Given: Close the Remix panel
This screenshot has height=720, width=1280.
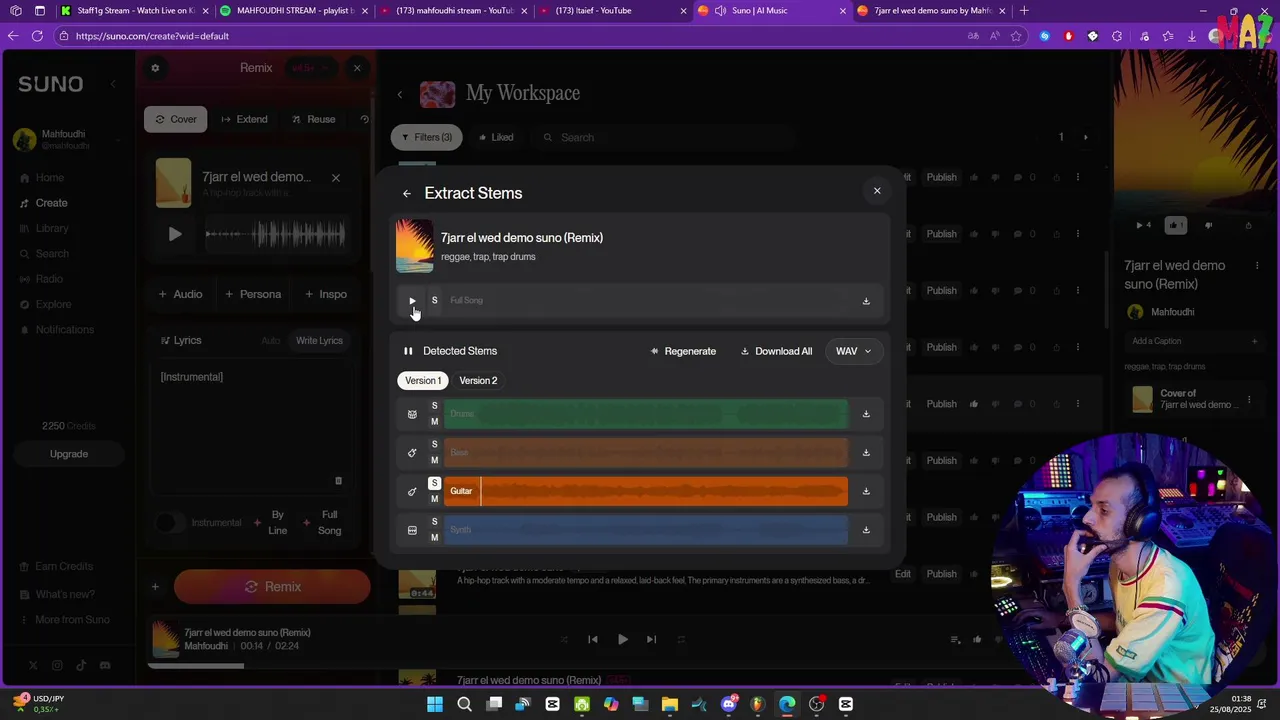Looking at the screenshot, I should (x=357, y=68).
